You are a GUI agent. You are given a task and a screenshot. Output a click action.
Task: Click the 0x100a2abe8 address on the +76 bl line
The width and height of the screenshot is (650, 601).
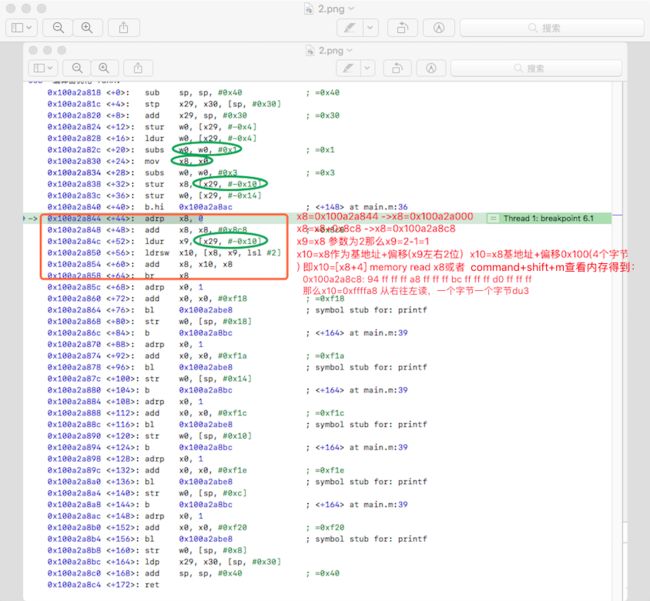(206, 310)
